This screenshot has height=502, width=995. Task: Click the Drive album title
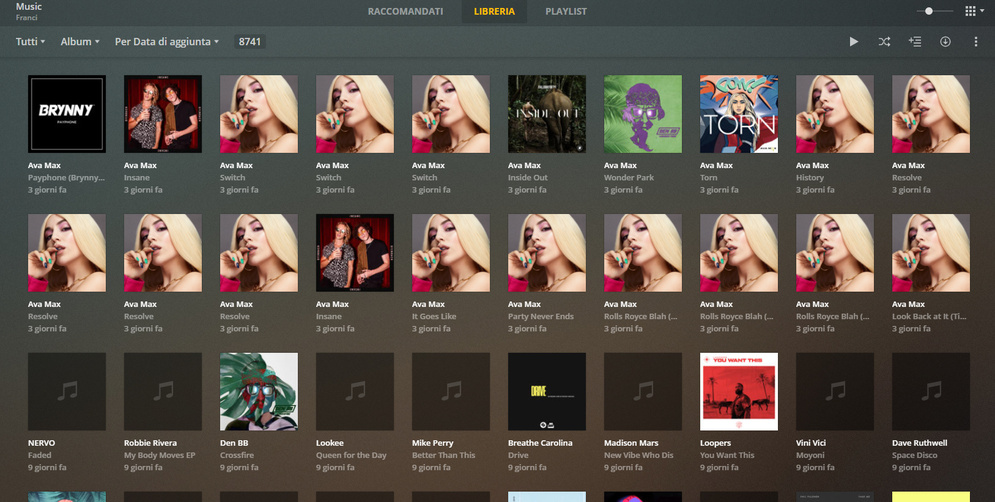coord(518,455)
